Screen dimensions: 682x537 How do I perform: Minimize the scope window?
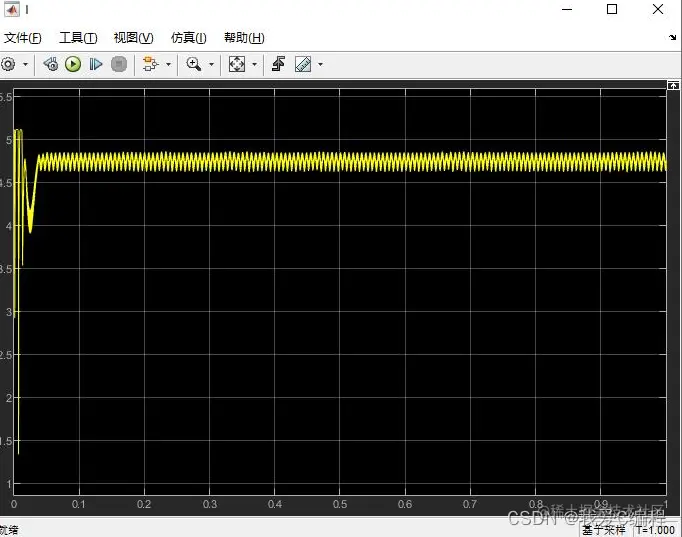click(567, 9)
